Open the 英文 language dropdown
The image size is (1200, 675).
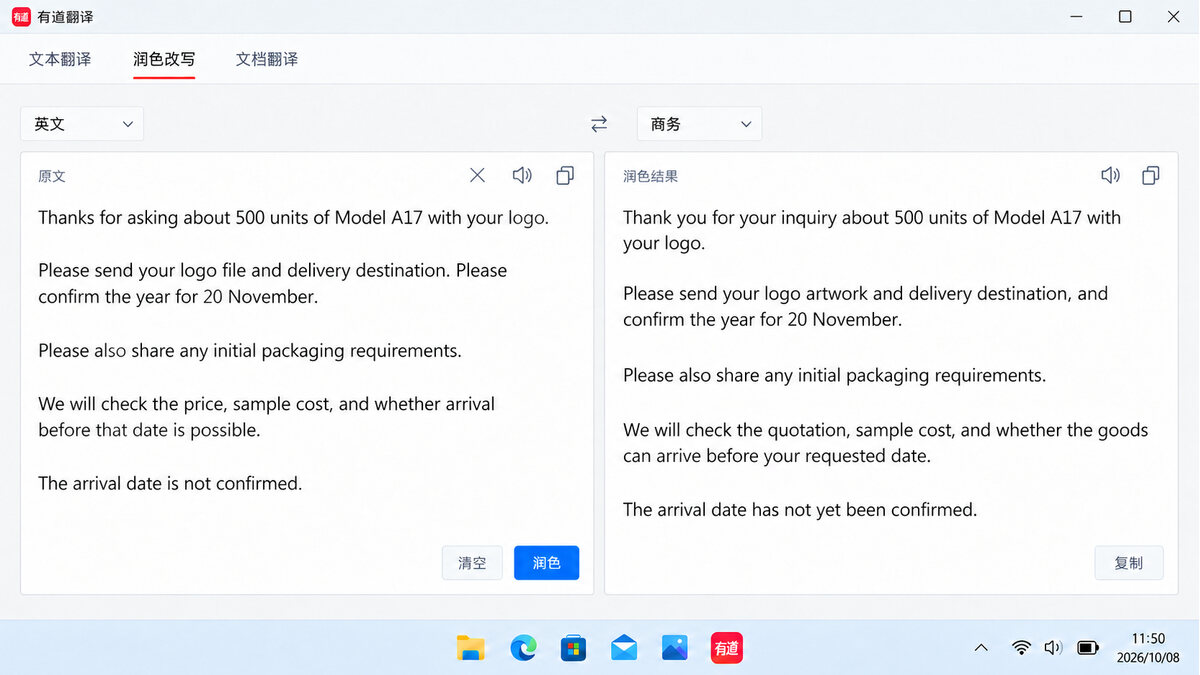(x=82, y=124)
